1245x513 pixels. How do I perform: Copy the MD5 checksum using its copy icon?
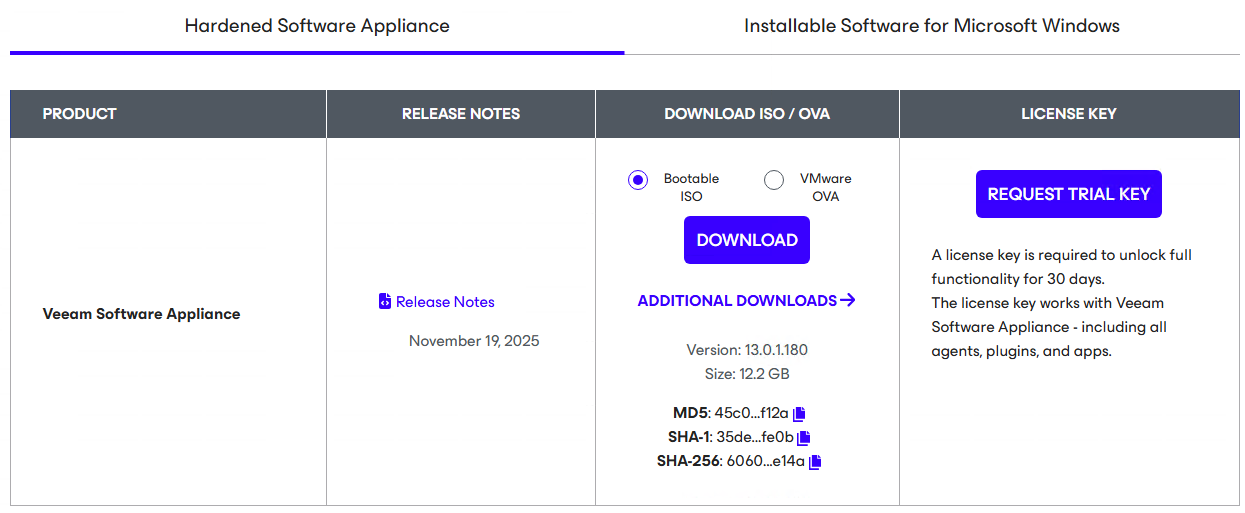pos(799,414)
